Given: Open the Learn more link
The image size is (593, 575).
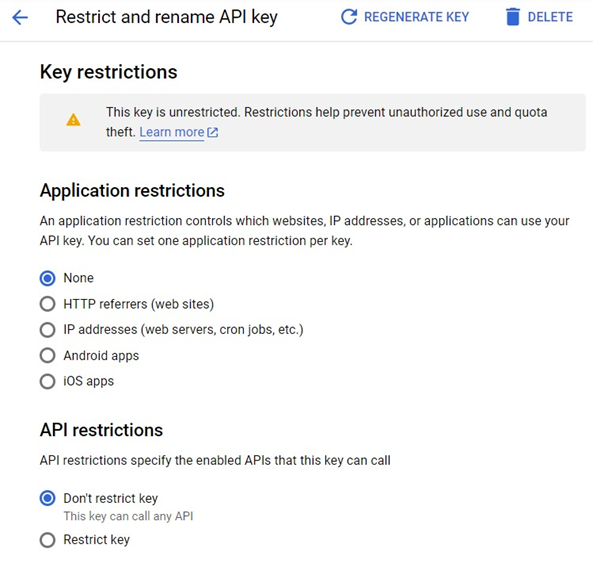Looking at the screenshot, I should point(172,132).
